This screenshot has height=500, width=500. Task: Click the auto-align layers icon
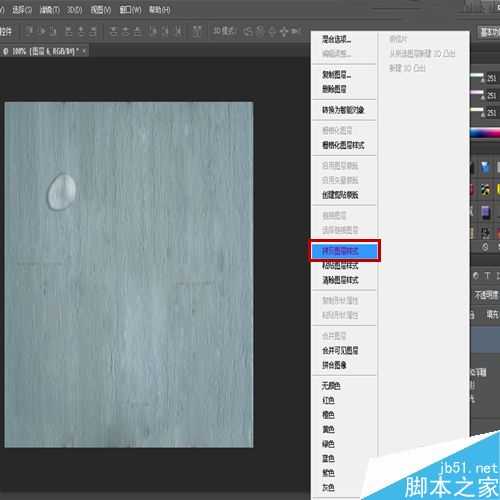click(197, 32)
